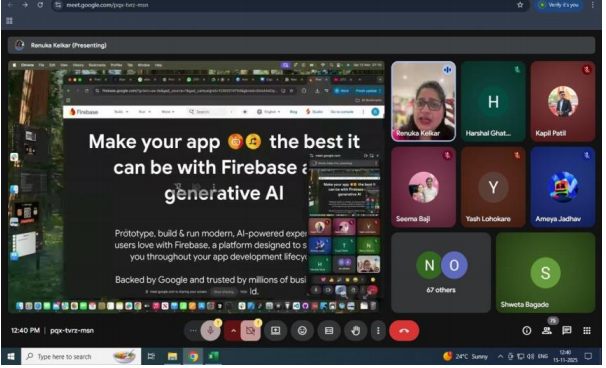
Task: Open meeting details info icon
Action: (x=526, y=332)
